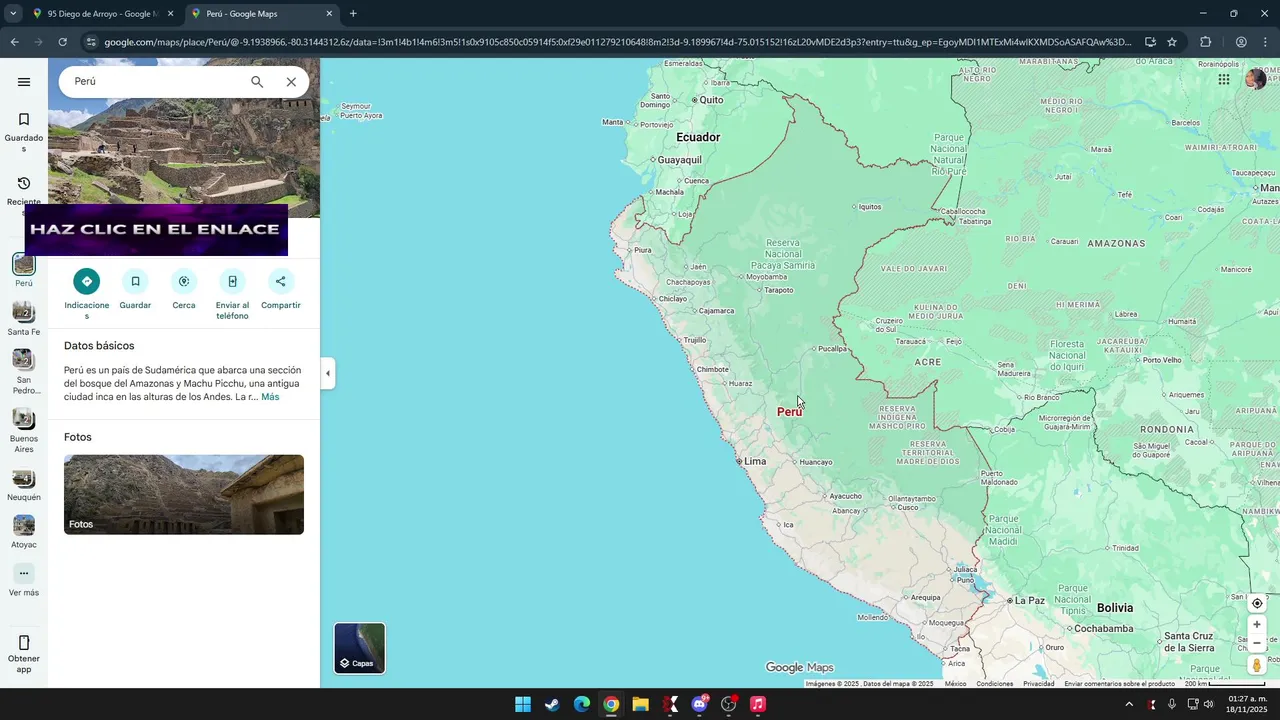This screenshot has width=1280, height=720.
Task: Open the Windows Start button
Action: point(523,704)
